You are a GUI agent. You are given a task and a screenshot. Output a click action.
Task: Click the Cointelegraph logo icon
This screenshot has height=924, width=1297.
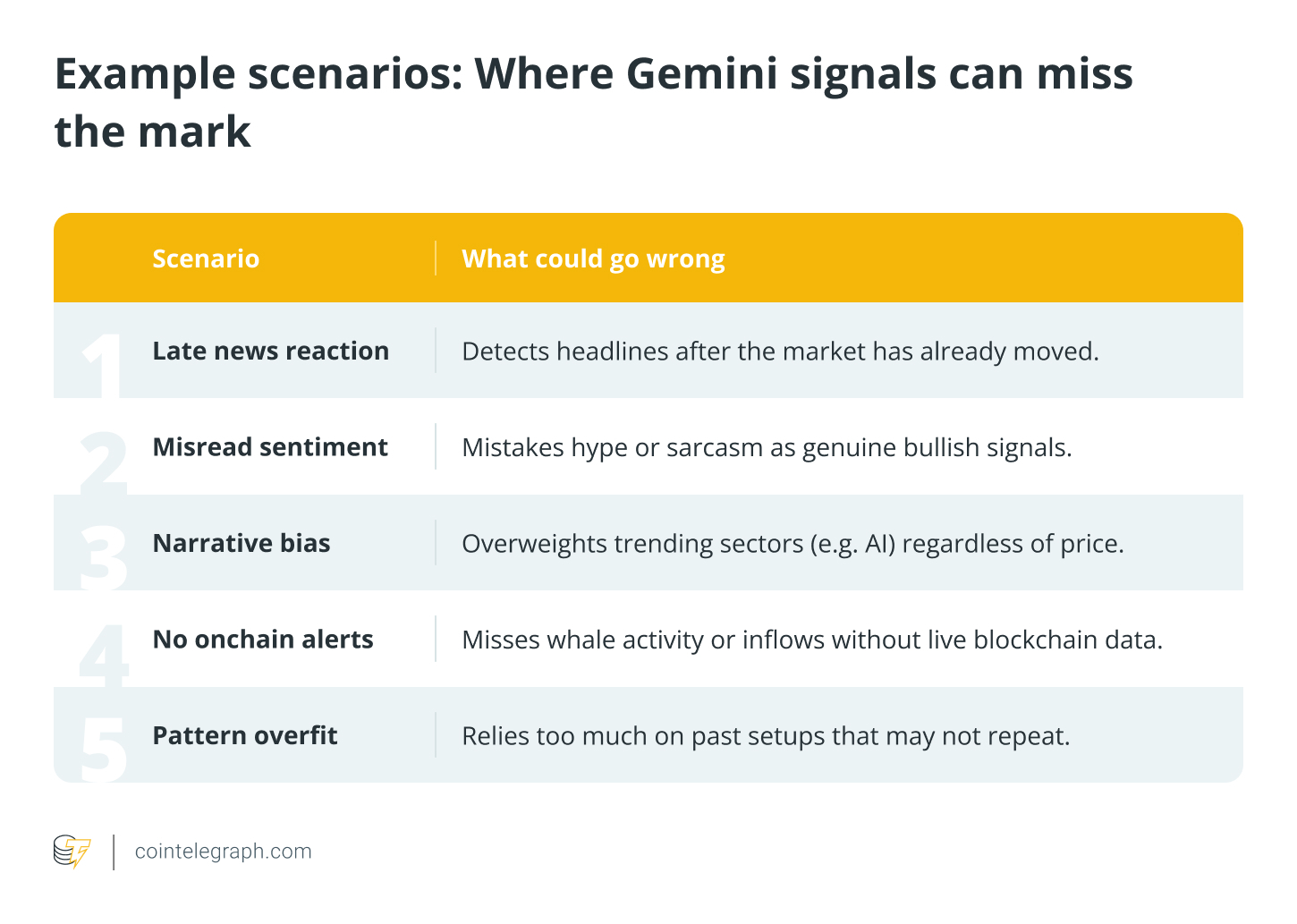pyautogui.click(x=72, y=852)
